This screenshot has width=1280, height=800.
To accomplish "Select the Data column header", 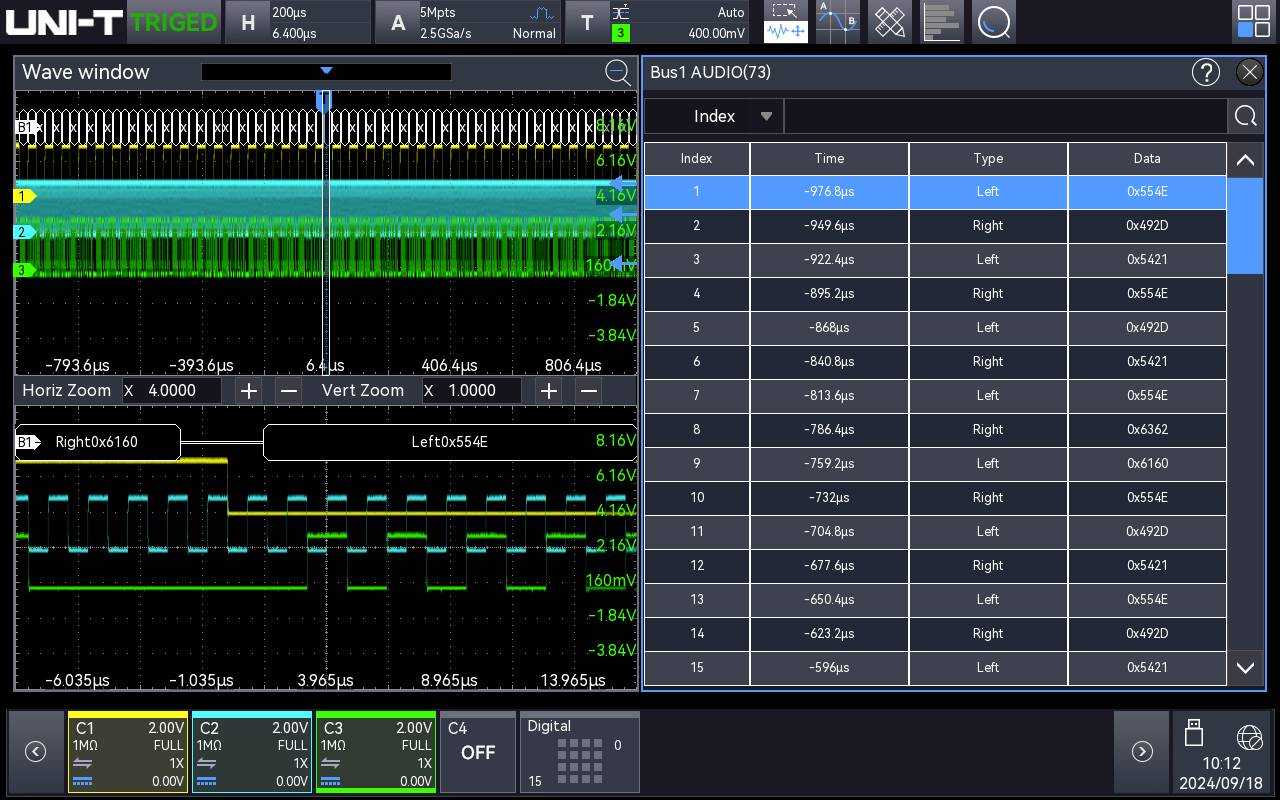I will click(1146, 158).
